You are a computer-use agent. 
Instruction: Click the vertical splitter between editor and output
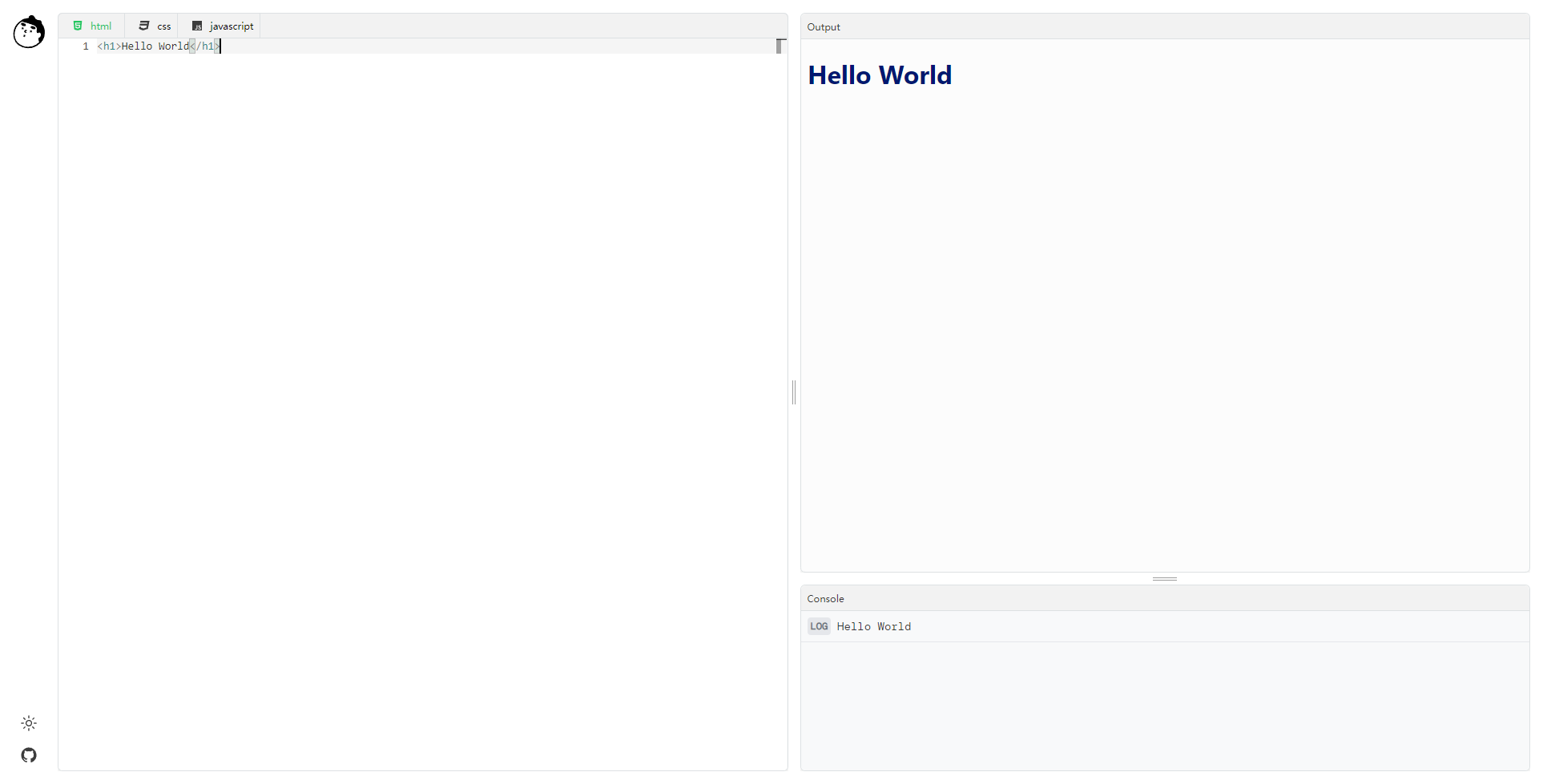pyautogui.click(x=794, y=392)
